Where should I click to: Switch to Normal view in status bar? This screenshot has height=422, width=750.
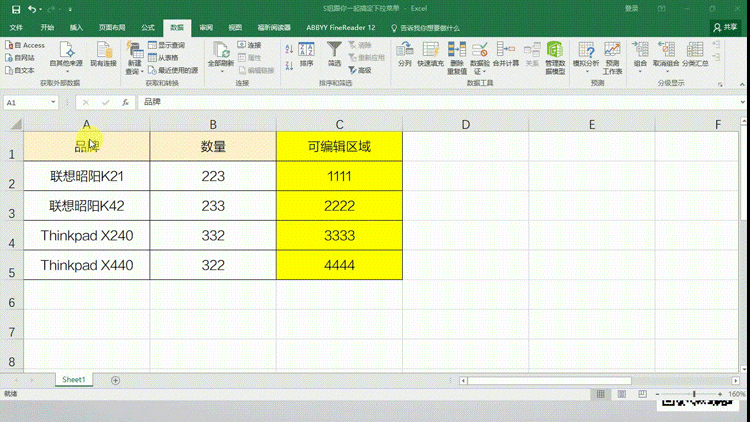pos(600,394)
